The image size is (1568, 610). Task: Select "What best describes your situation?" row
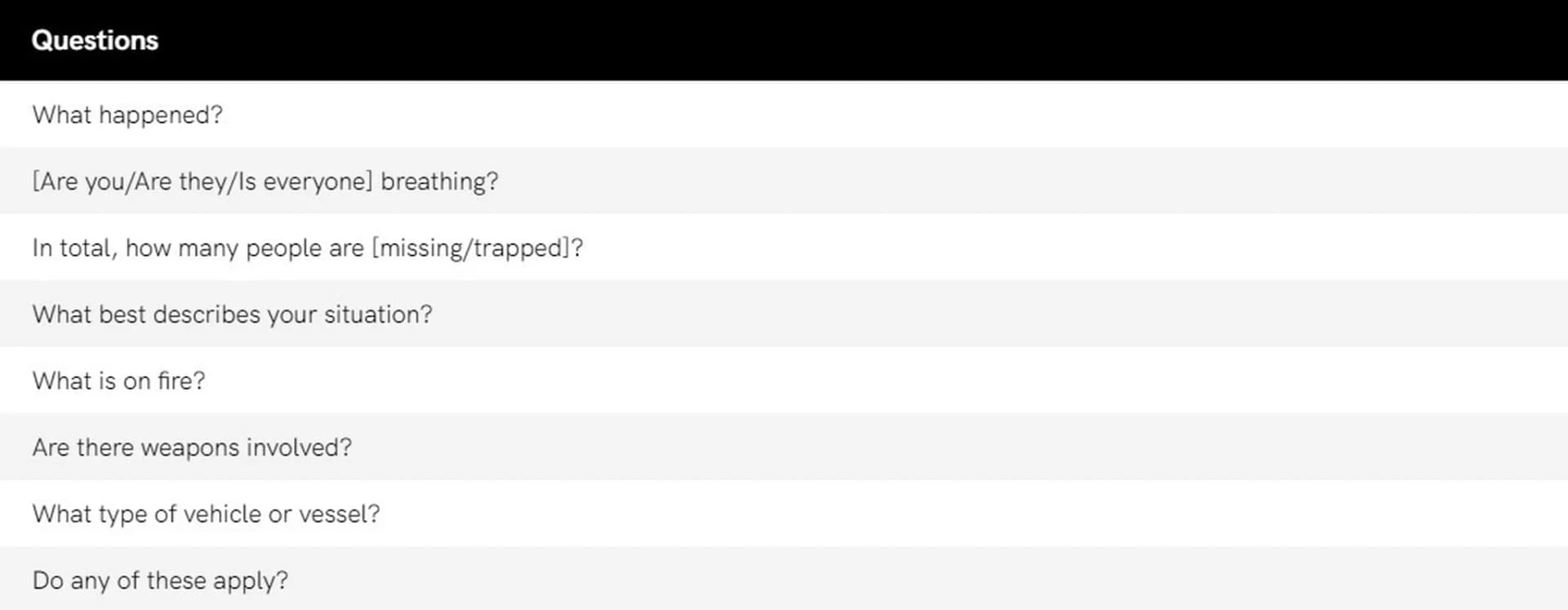(x=233, y=314)
